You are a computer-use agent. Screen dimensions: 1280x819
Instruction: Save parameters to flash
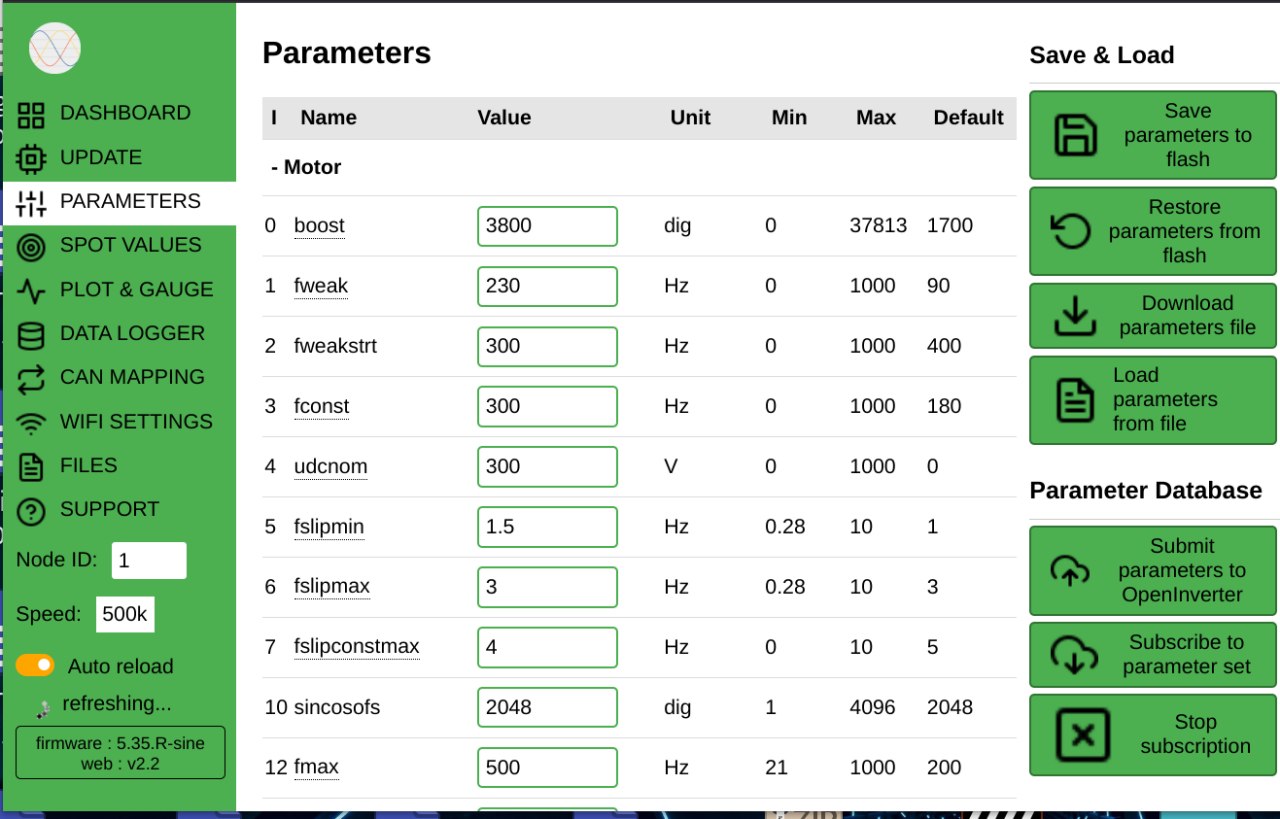1152,135
